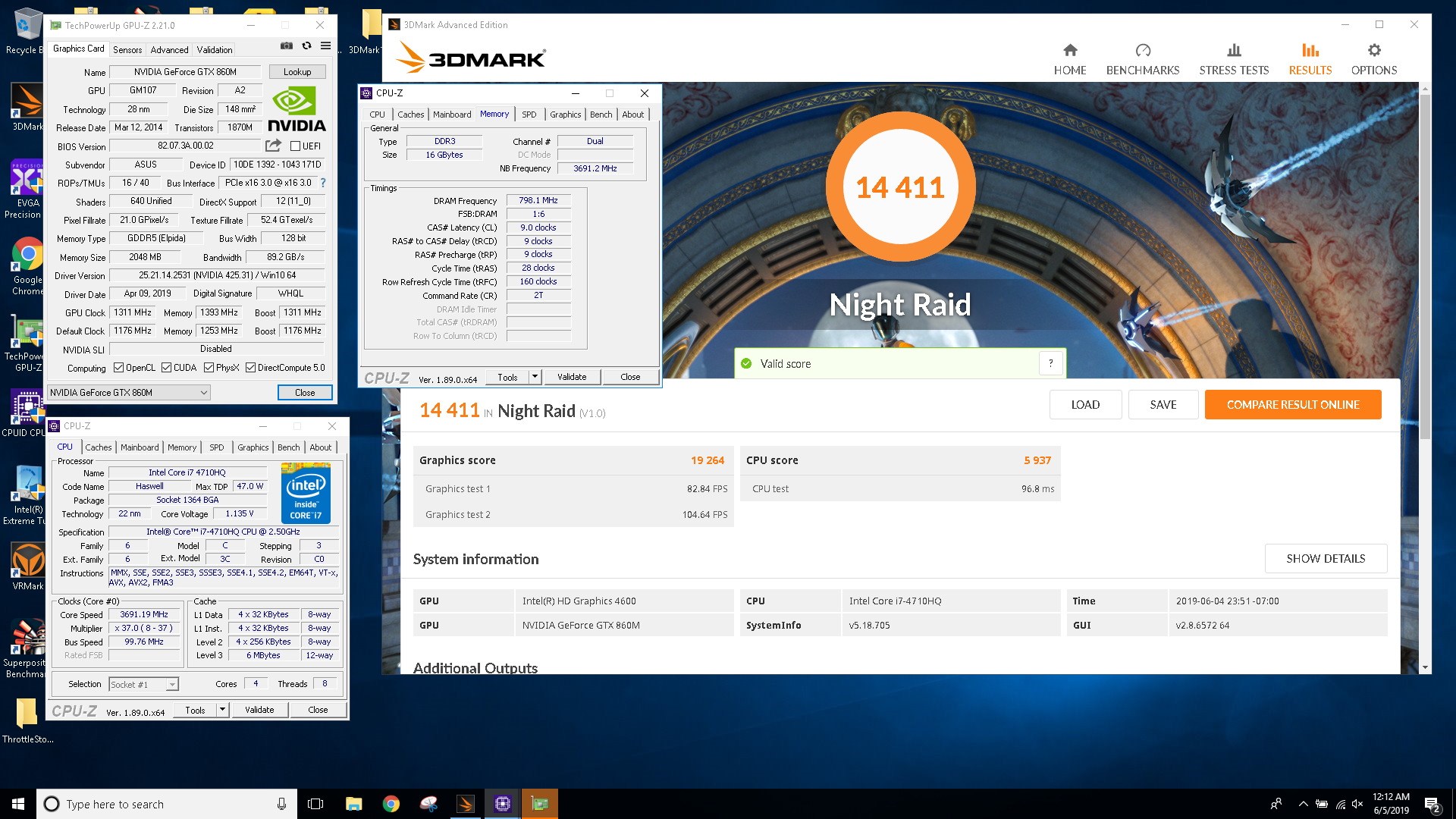Click the BIOS export share icon in GPU-Z
The image size is (1456, 819).
click(x=273, y=145)
